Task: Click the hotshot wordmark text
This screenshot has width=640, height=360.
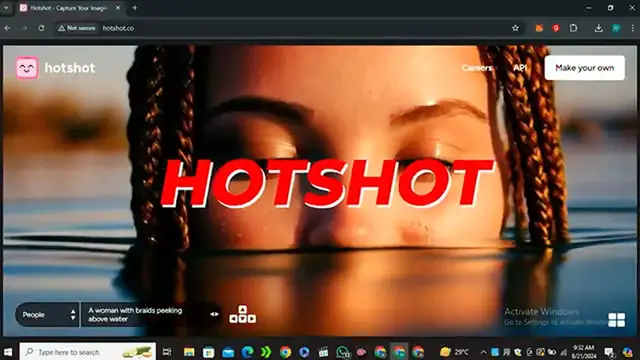Action: pyautogui.click(x=70, y=68)
